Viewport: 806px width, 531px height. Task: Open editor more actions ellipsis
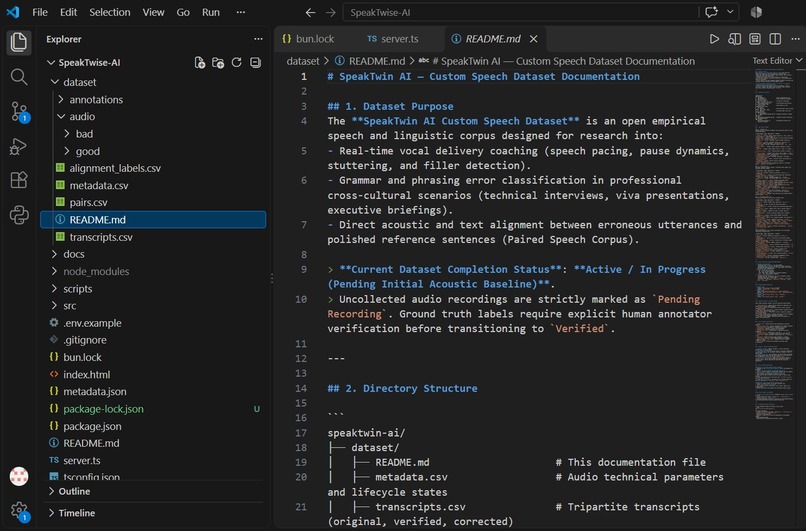(x=795, y=39)
